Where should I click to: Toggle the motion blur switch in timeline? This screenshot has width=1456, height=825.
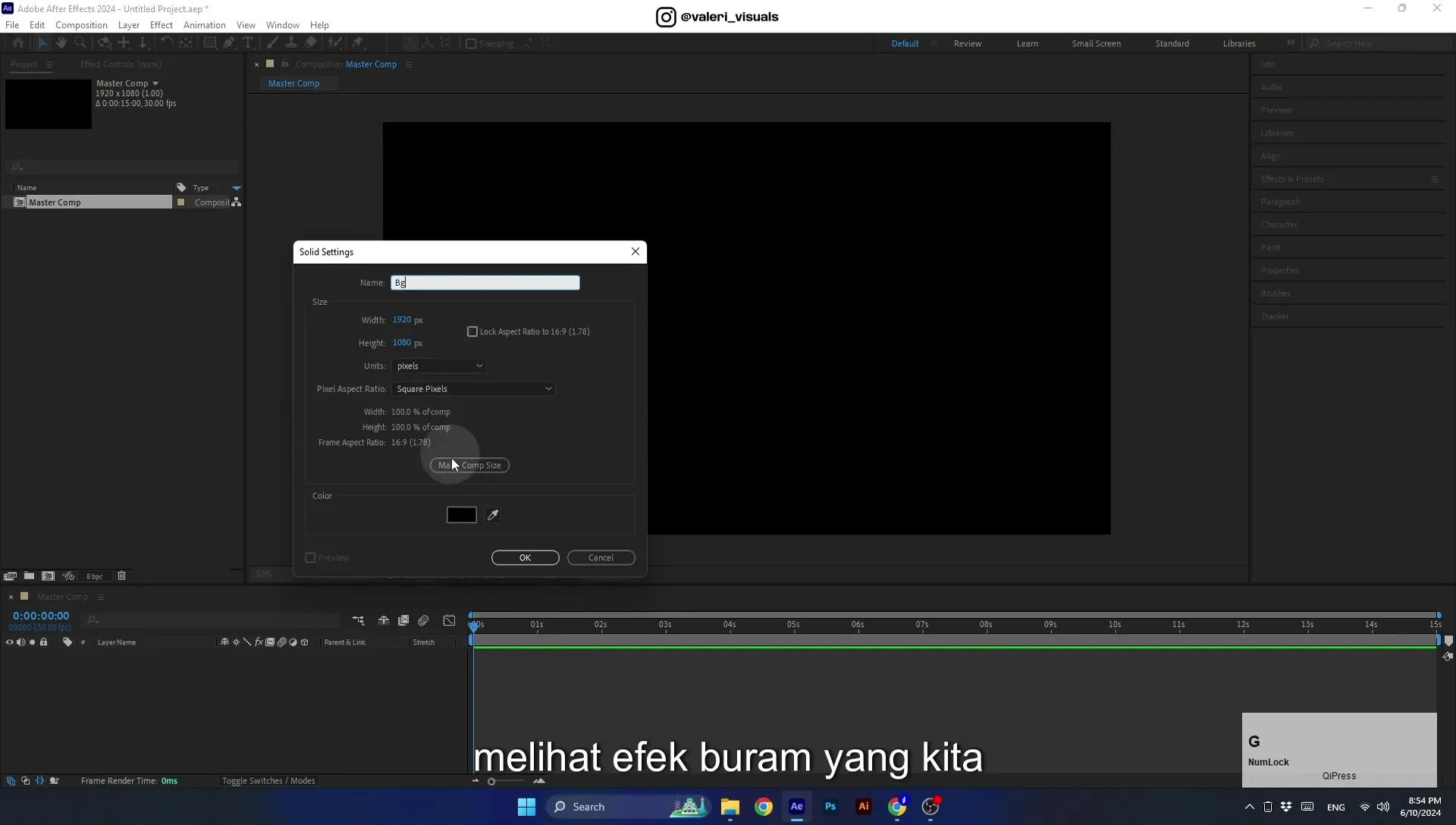pyautogui.click(x=423, y=620)
